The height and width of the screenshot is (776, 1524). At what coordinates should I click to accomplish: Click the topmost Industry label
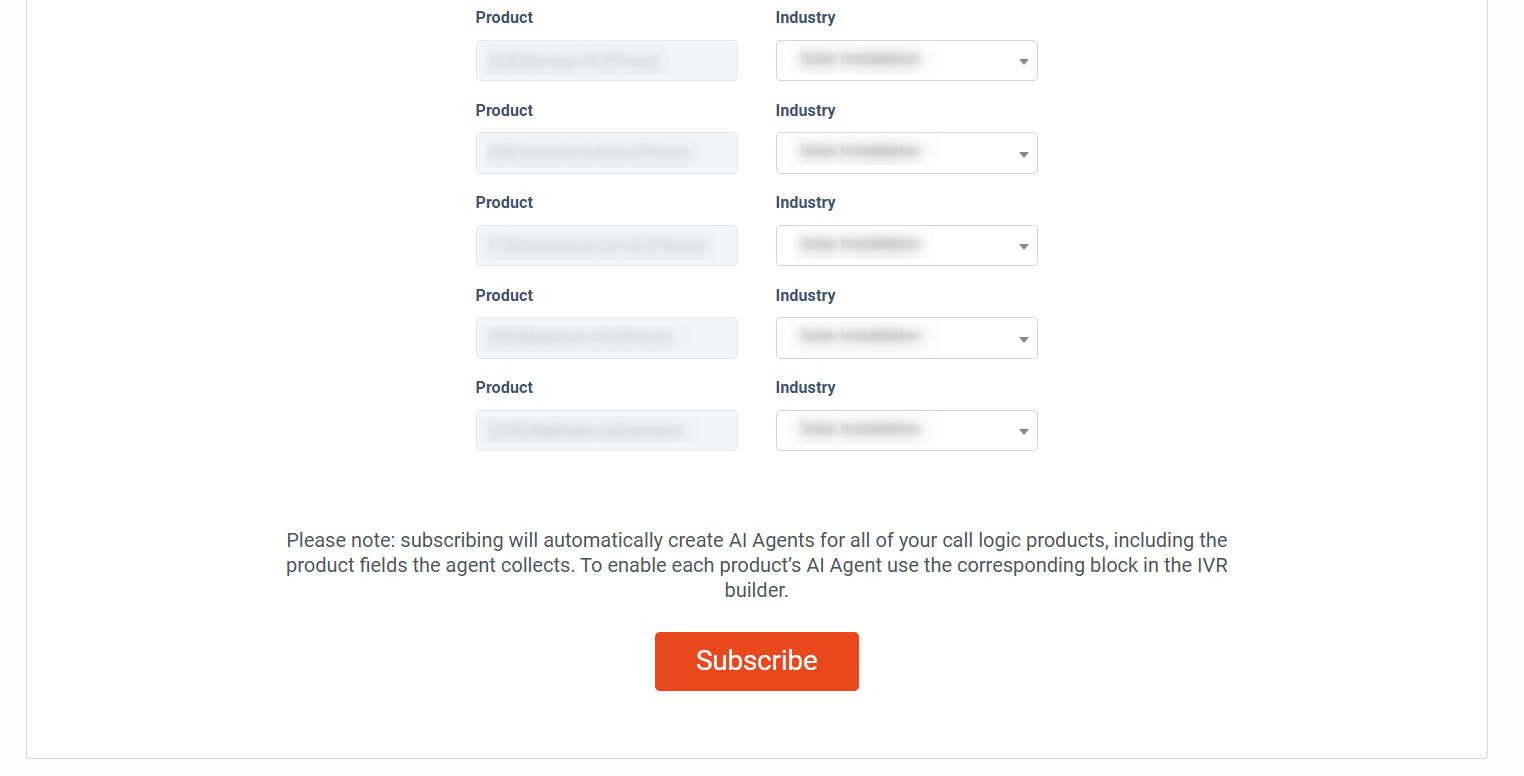point(805,18)
